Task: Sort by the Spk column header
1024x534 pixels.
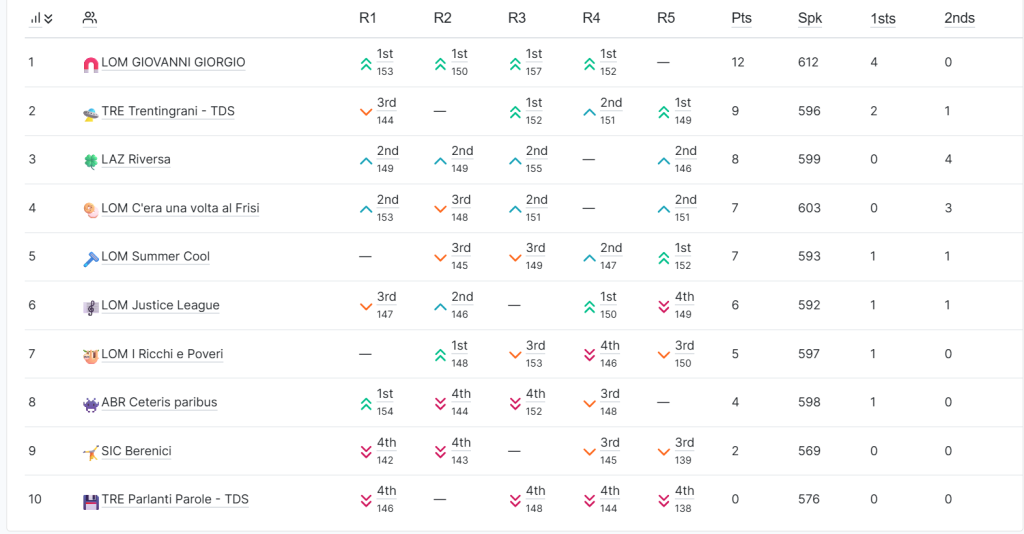Action: pos(810,18)
